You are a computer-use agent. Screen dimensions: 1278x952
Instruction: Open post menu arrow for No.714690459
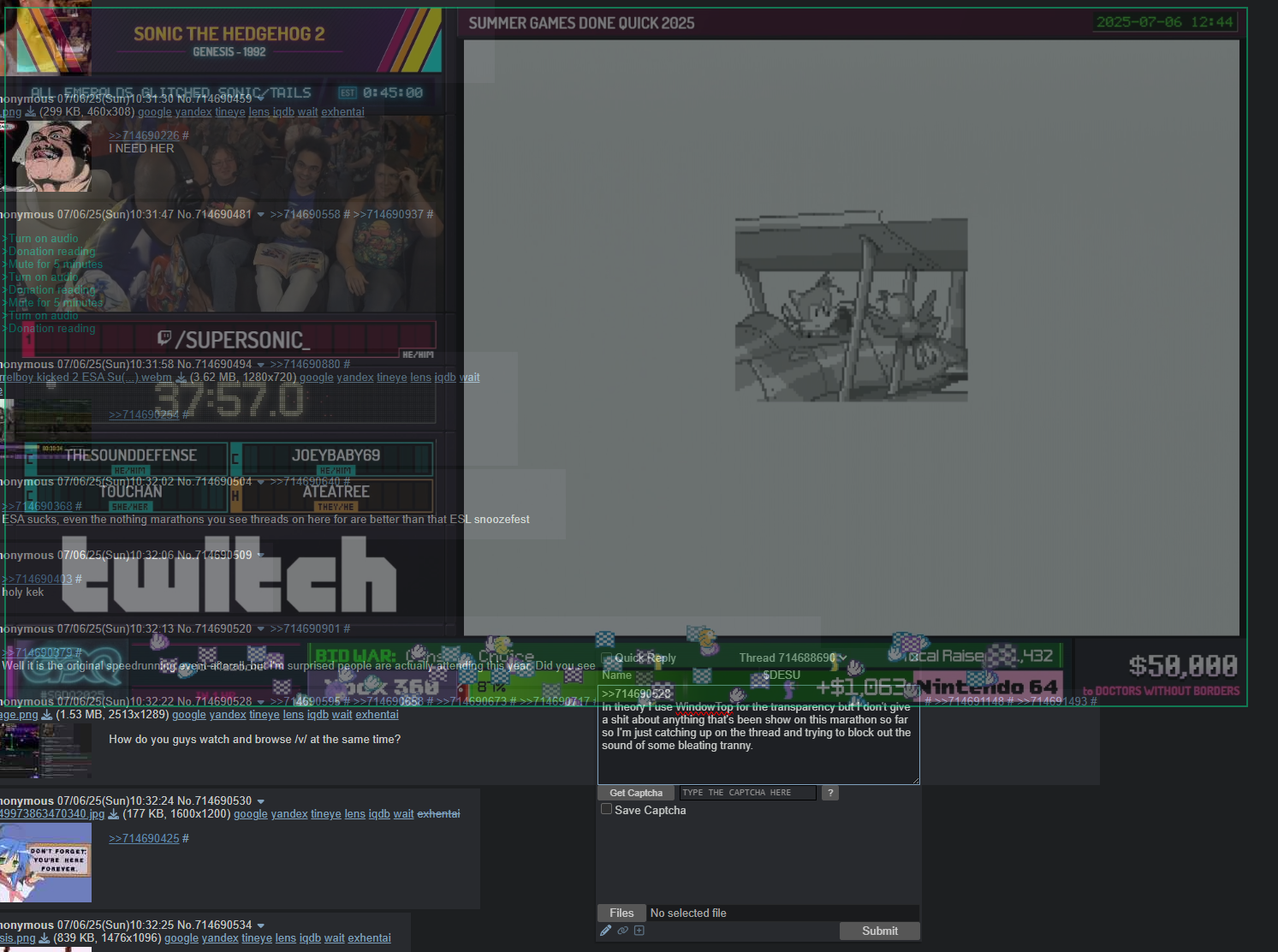tap(261, 99)
